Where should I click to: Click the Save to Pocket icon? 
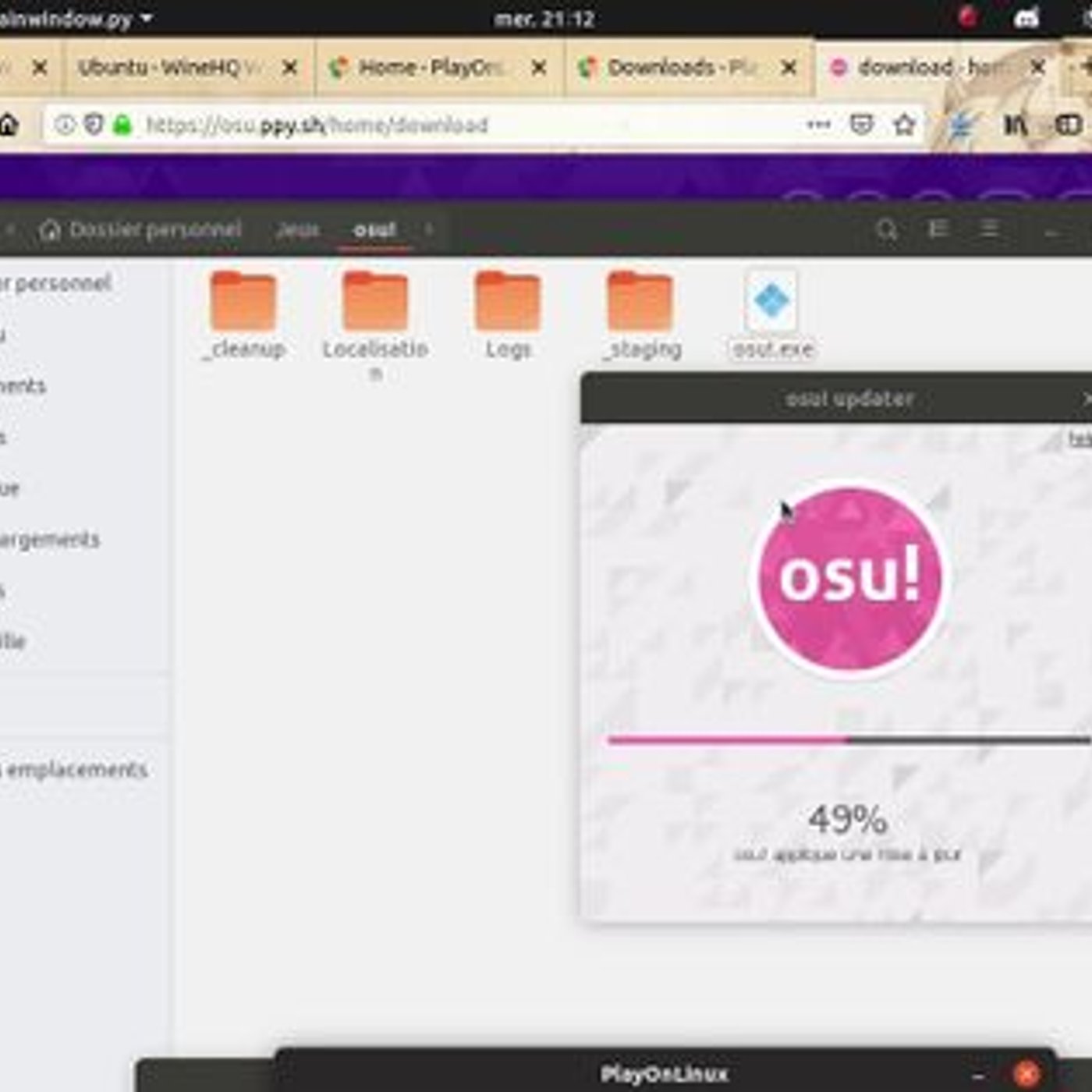pos(862,125)
